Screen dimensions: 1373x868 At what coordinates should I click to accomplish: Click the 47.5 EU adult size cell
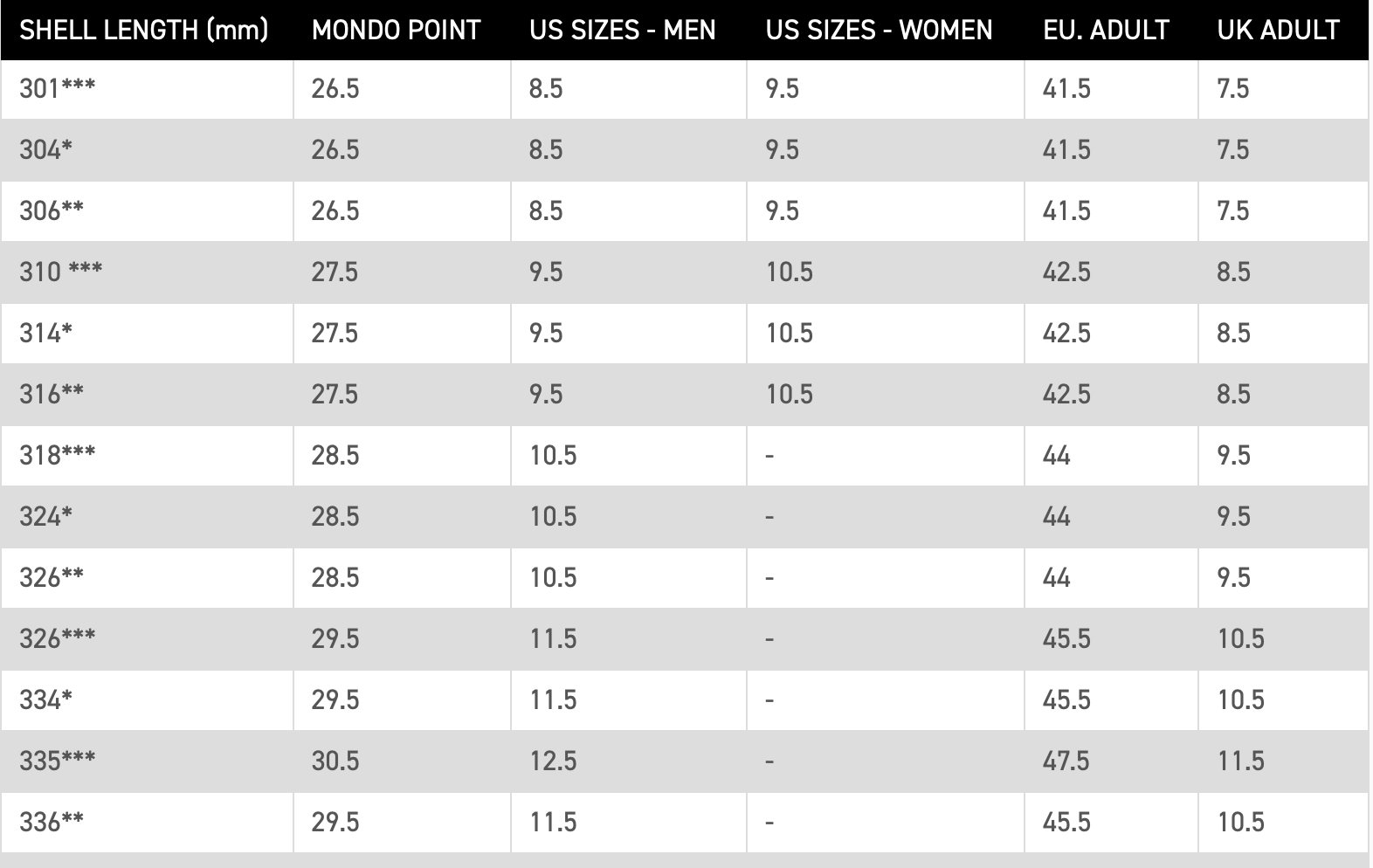(1111, 761)
